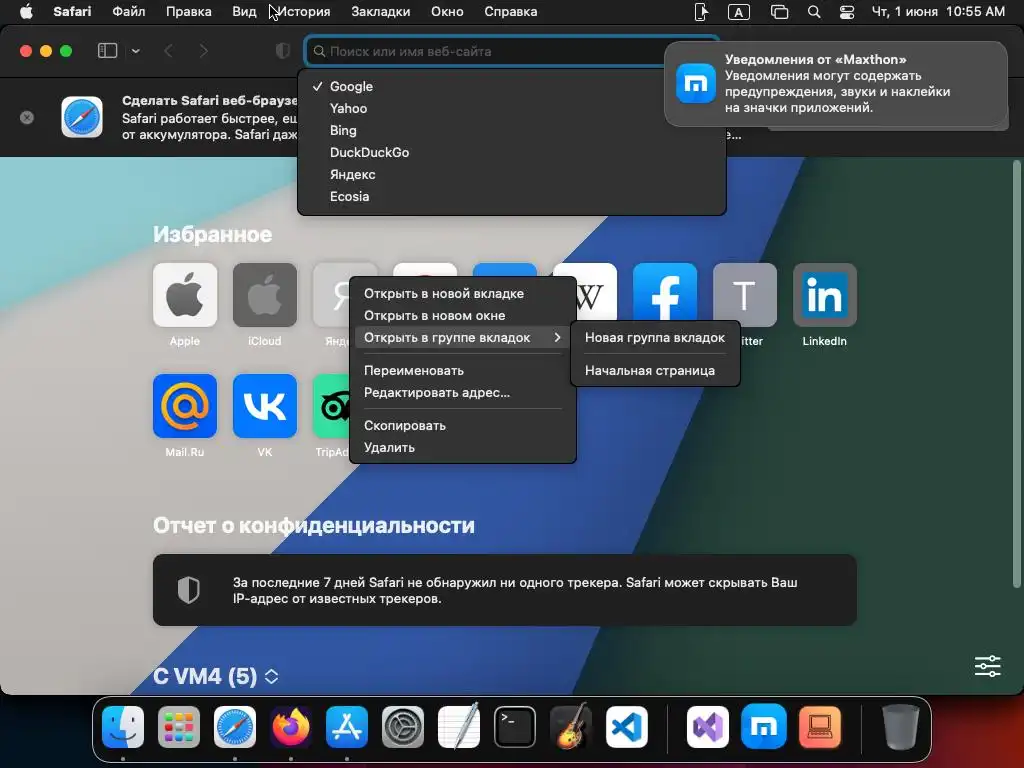Go forward with the toolbar forward arrow
The width and height of the screenshot is (1024, 768).
[203, 51]
